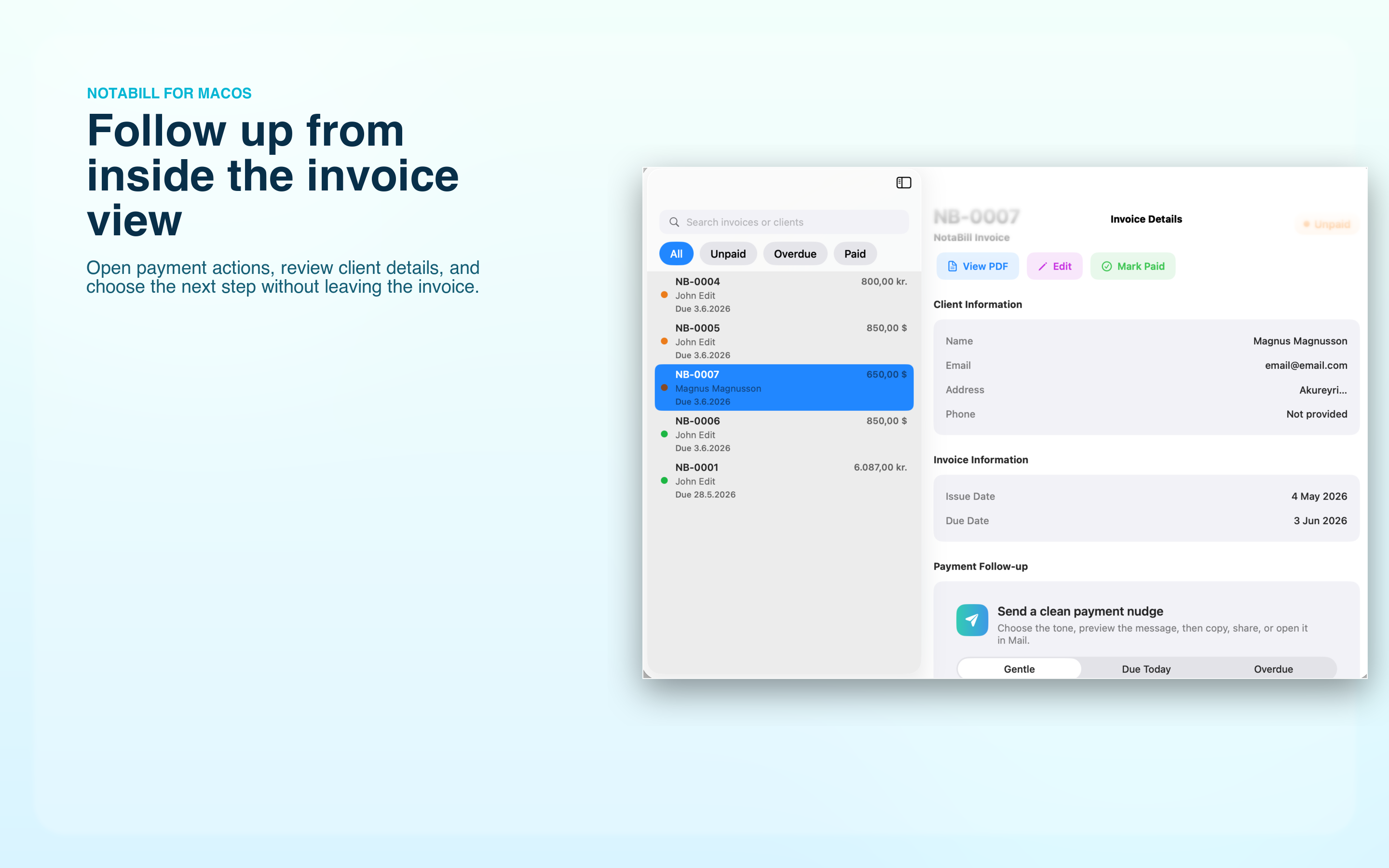1389x868 pixels.
Task: Click the Client Information section header
Action: (978, 304)
